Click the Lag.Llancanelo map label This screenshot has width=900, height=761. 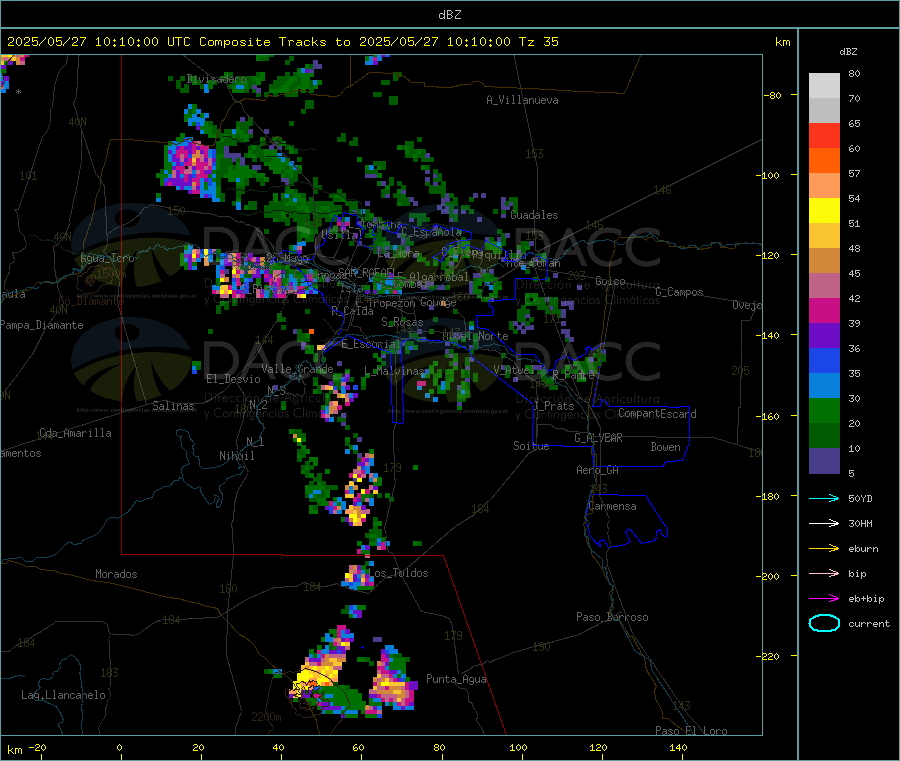tap(63, 695)
